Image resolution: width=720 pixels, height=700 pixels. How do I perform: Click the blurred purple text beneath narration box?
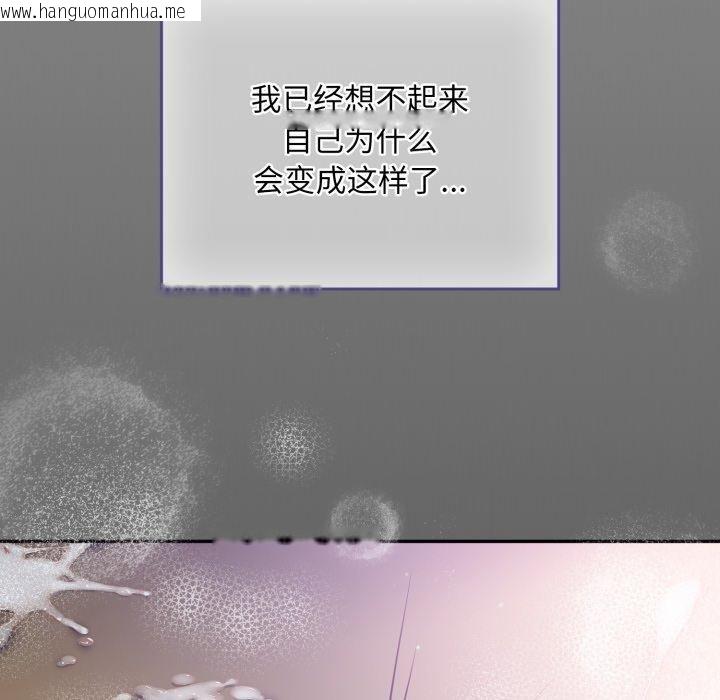[240, 292]
